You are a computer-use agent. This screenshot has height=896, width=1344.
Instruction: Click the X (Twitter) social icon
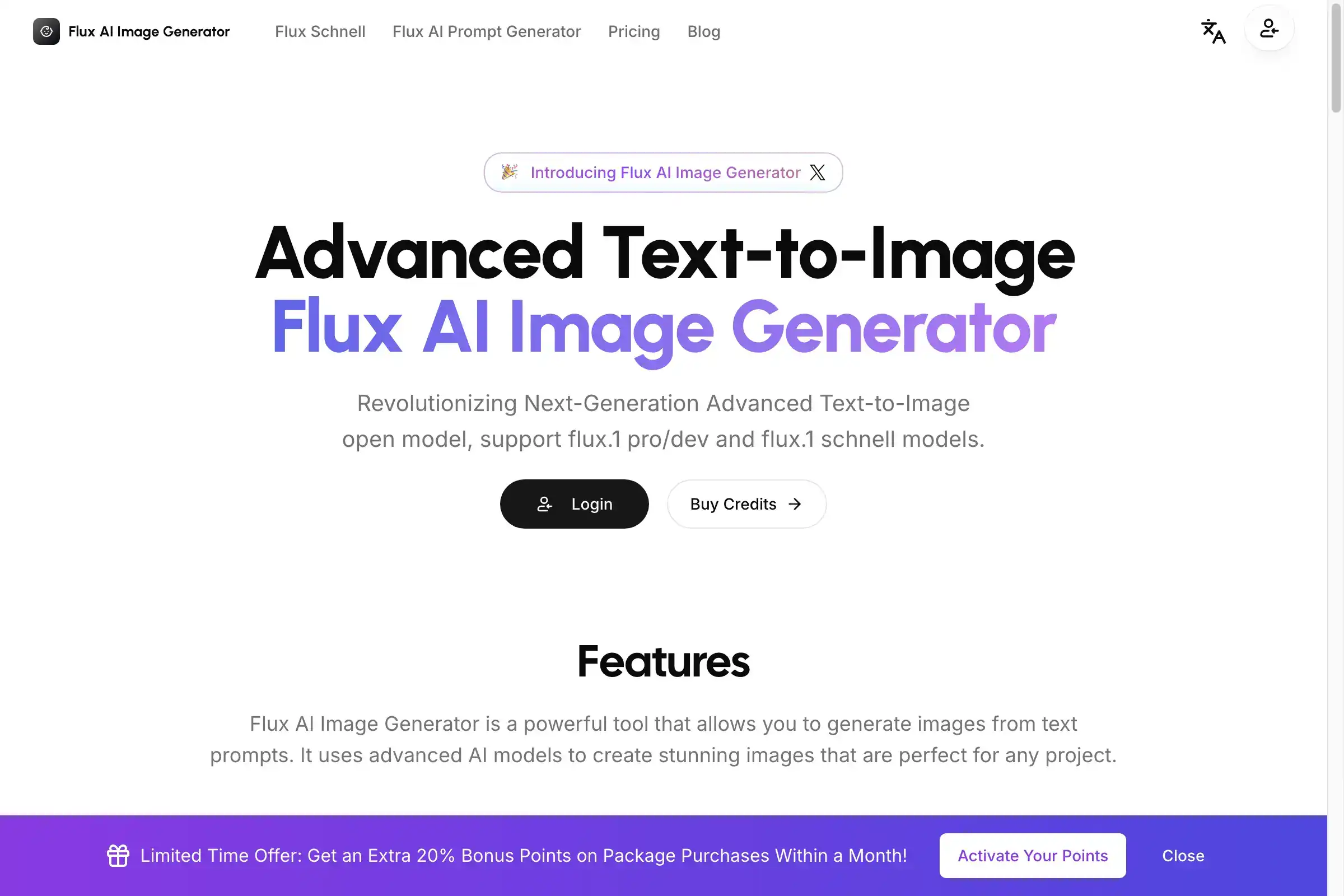click(x=816, y=172)
